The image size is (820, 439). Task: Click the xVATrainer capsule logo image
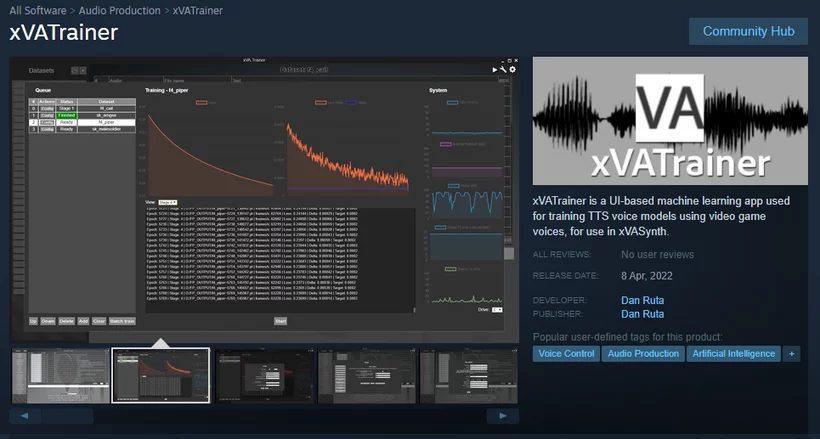(670, 121)
